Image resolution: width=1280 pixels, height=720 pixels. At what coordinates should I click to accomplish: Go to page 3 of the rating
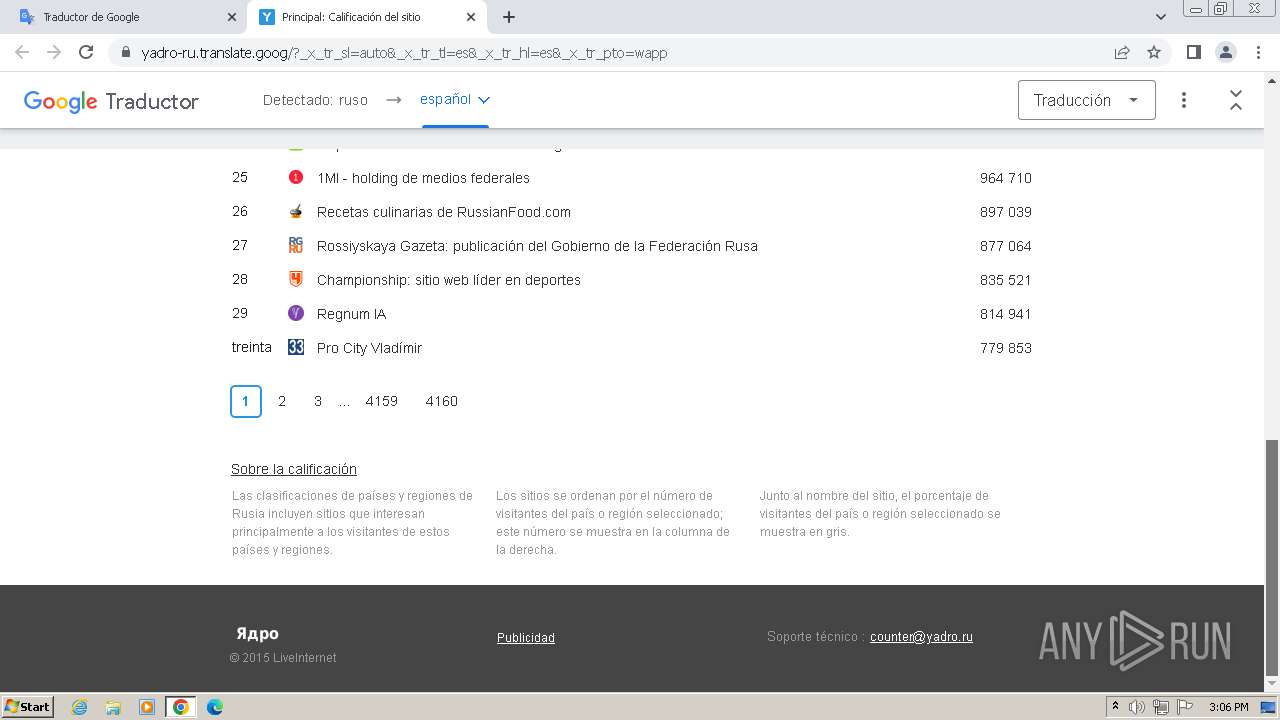[x=318, y=401]
